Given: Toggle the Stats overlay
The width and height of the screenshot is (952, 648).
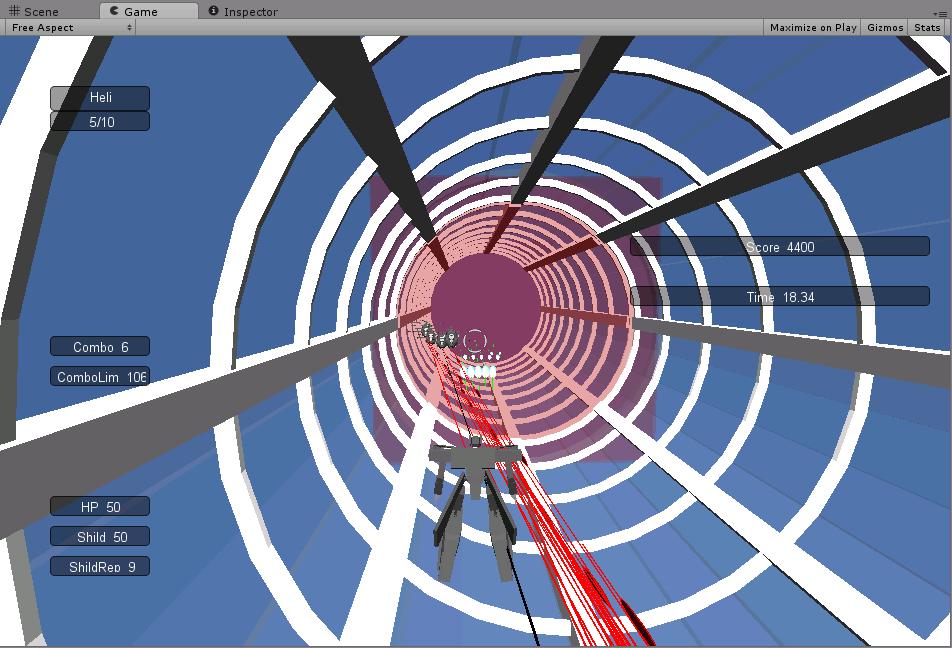Looking at the screenshot, I should click(x=926, y=27).
